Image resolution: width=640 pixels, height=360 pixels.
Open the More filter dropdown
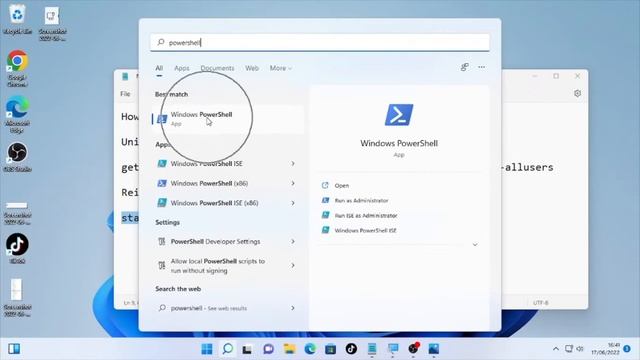[x=280, y=68]
